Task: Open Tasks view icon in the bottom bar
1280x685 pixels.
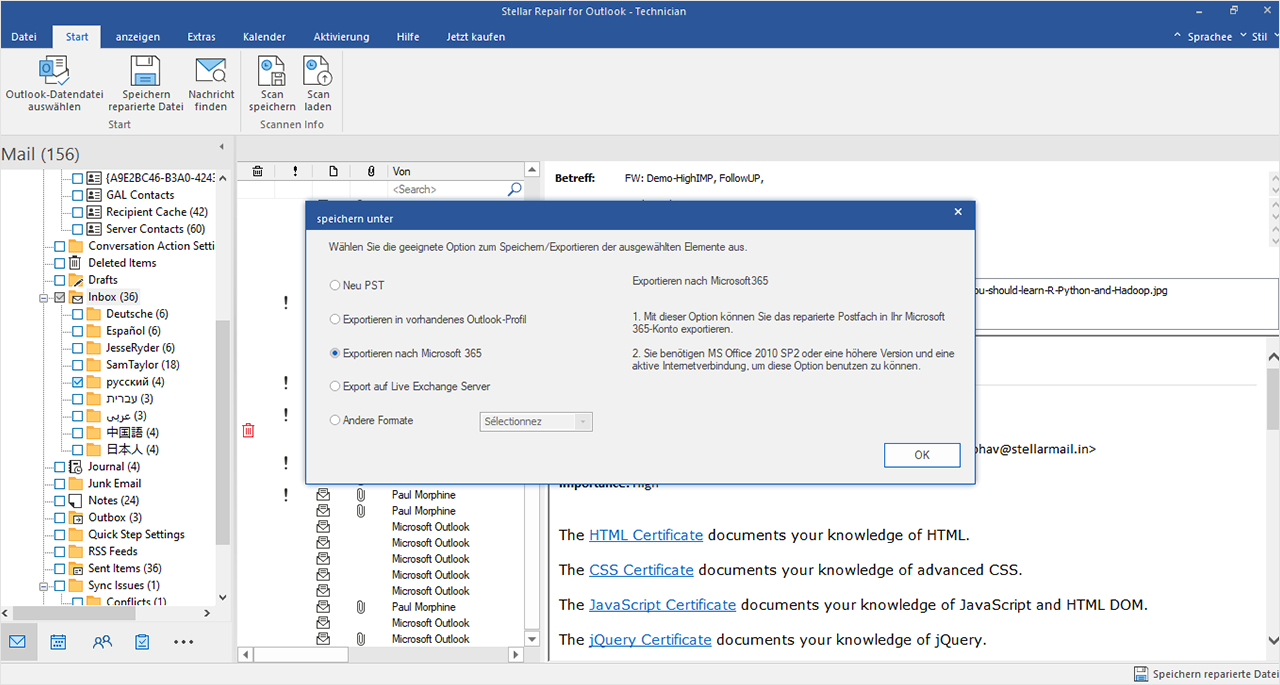Action: [x=142, y=642]
